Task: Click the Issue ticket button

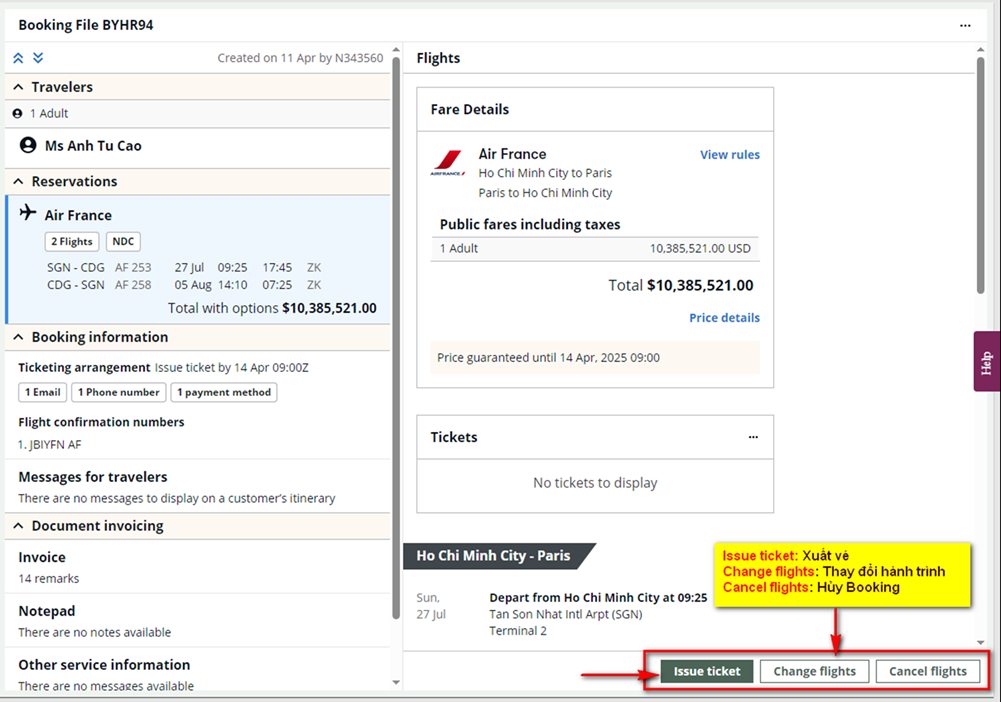Action: 707,671
